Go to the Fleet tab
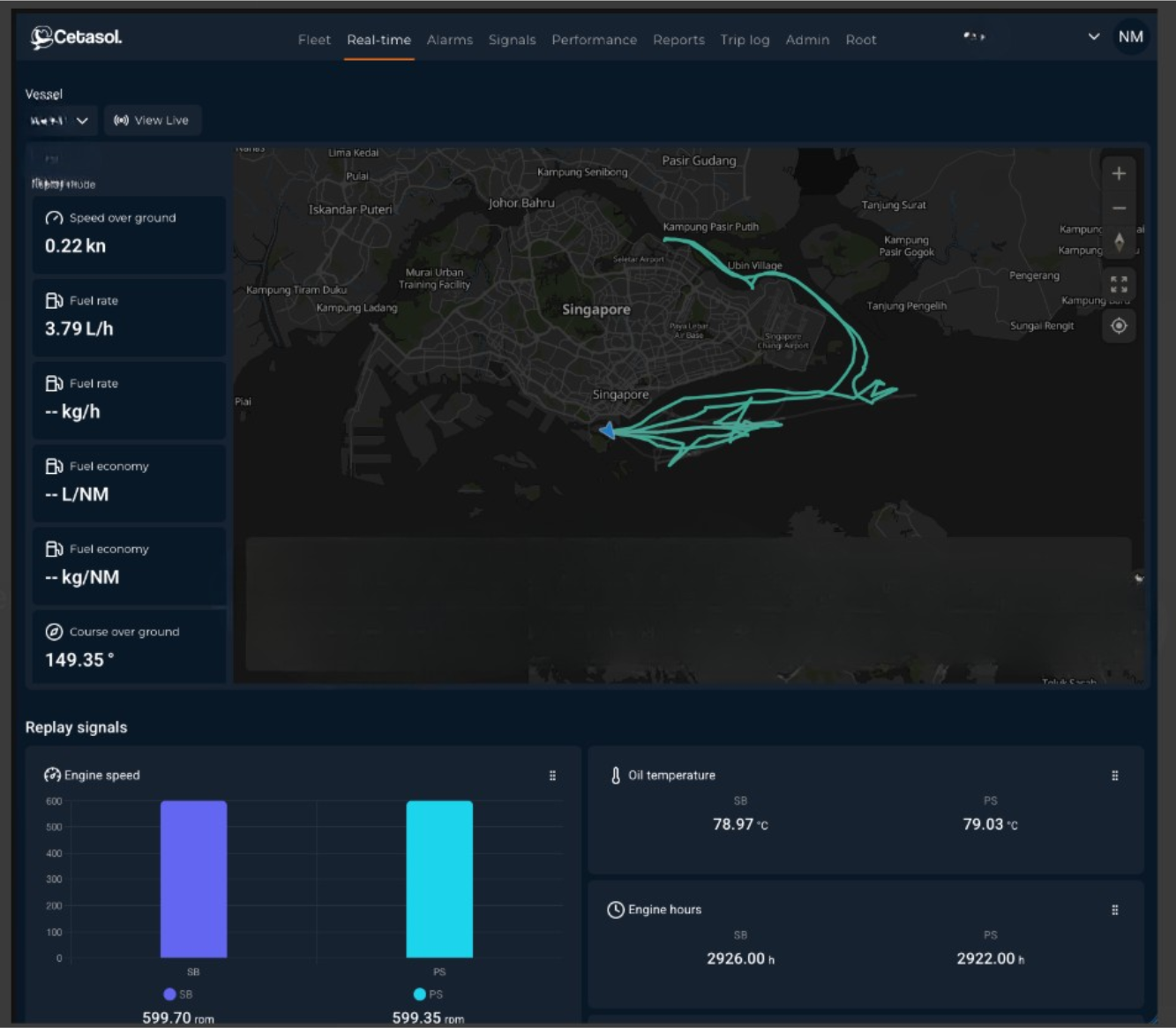 click(314, 40)
